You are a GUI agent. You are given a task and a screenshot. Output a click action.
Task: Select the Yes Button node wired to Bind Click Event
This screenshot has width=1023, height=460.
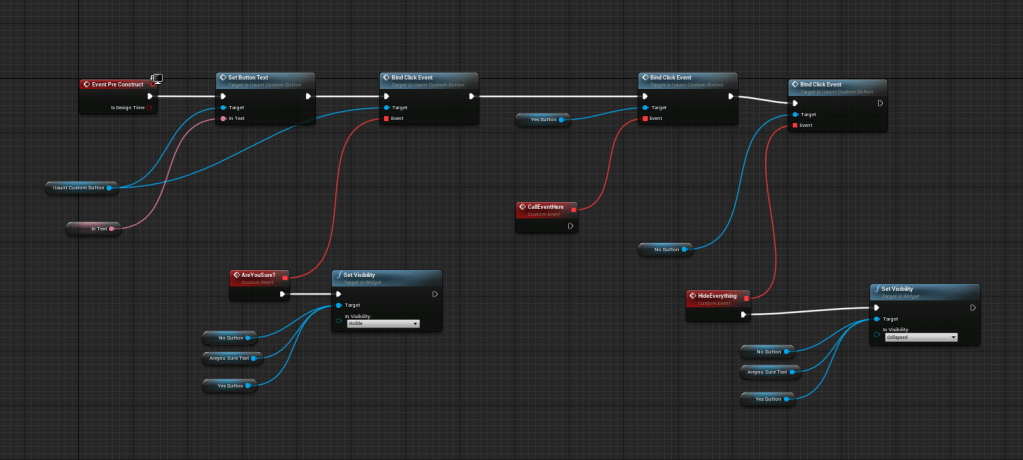coord(541,119)
